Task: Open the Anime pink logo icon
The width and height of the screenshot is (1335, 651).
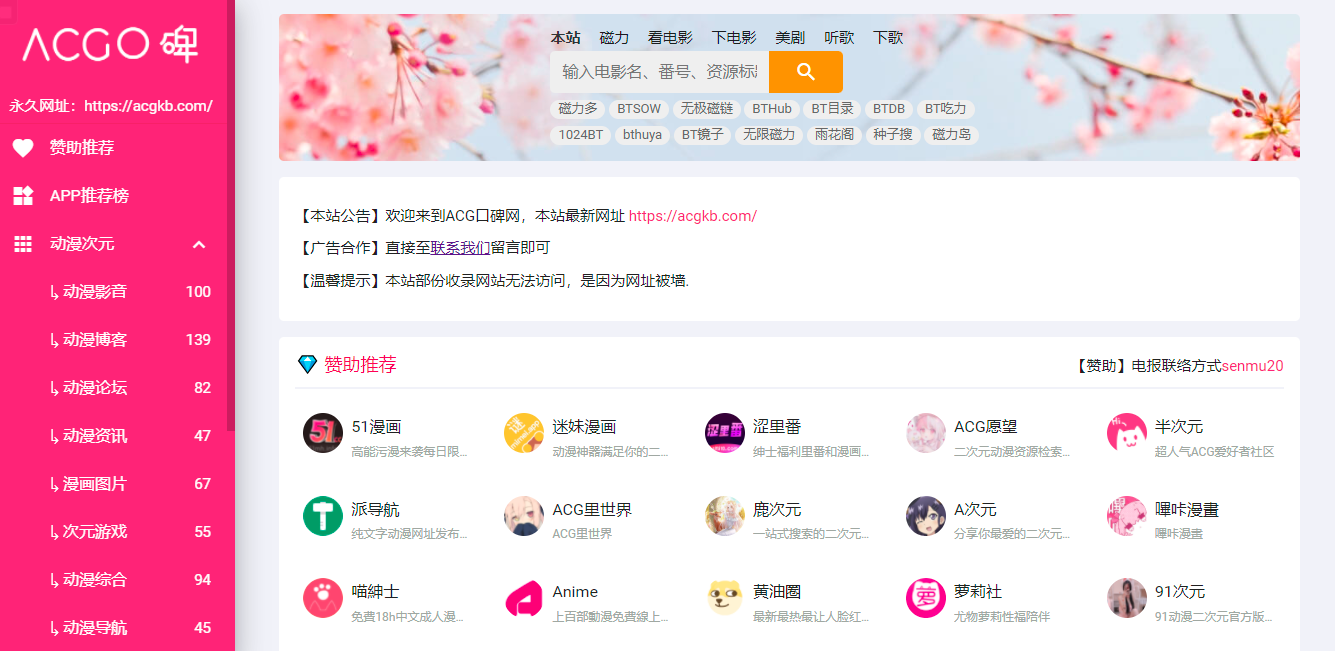Action: coord(524,598)
